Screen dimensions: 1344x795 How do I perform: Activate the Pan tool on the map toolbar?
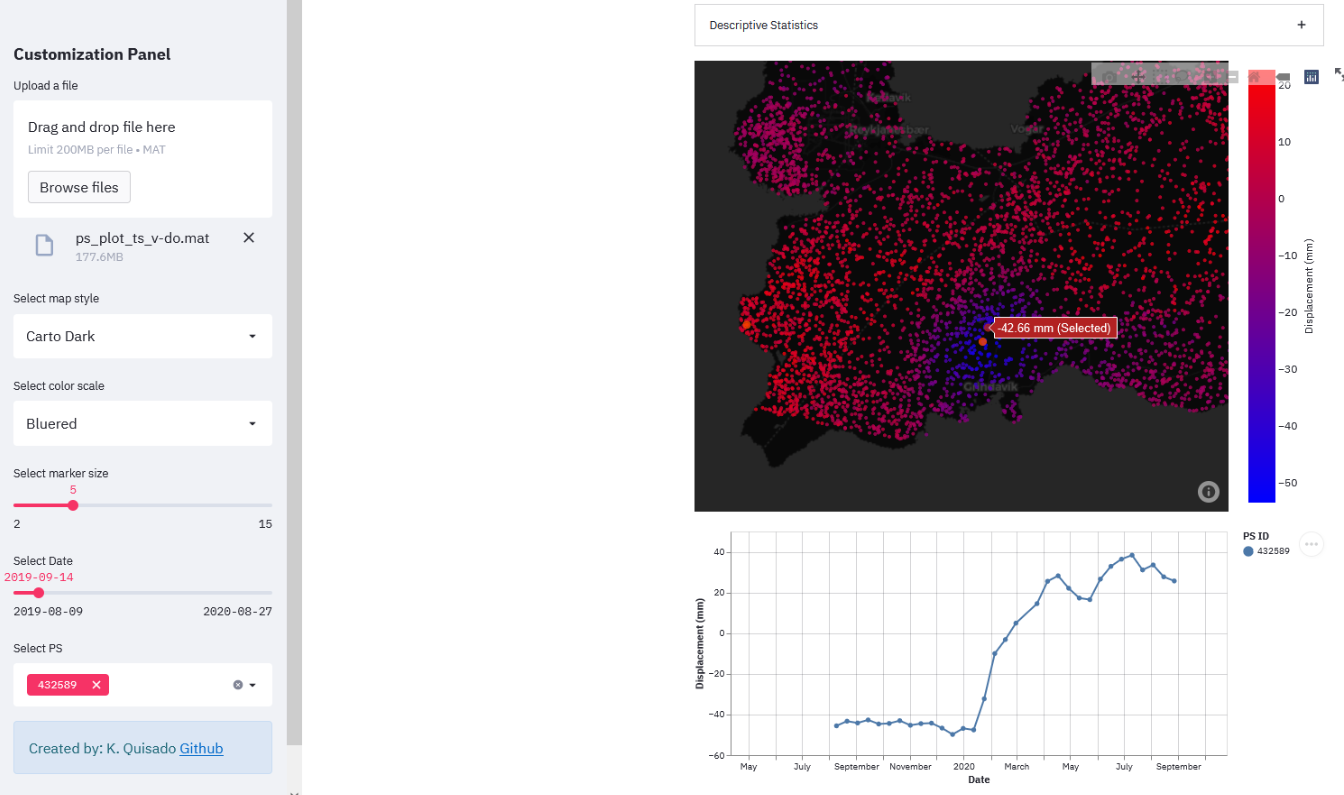pyautogui.click(x=1138, y=76)
